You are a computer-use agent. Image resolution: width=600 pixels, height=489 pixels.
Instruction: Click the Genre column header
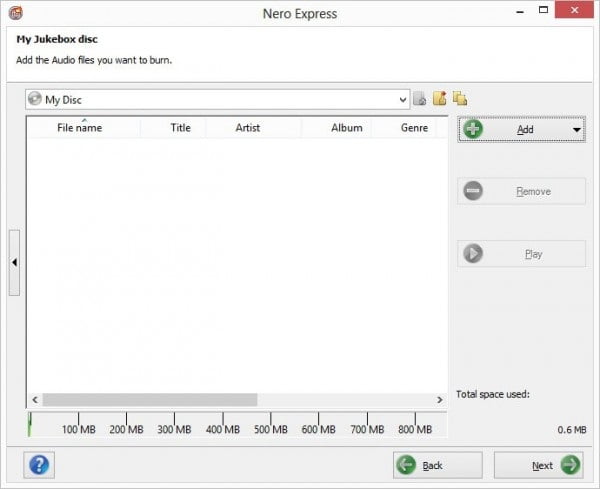[414, 128]
